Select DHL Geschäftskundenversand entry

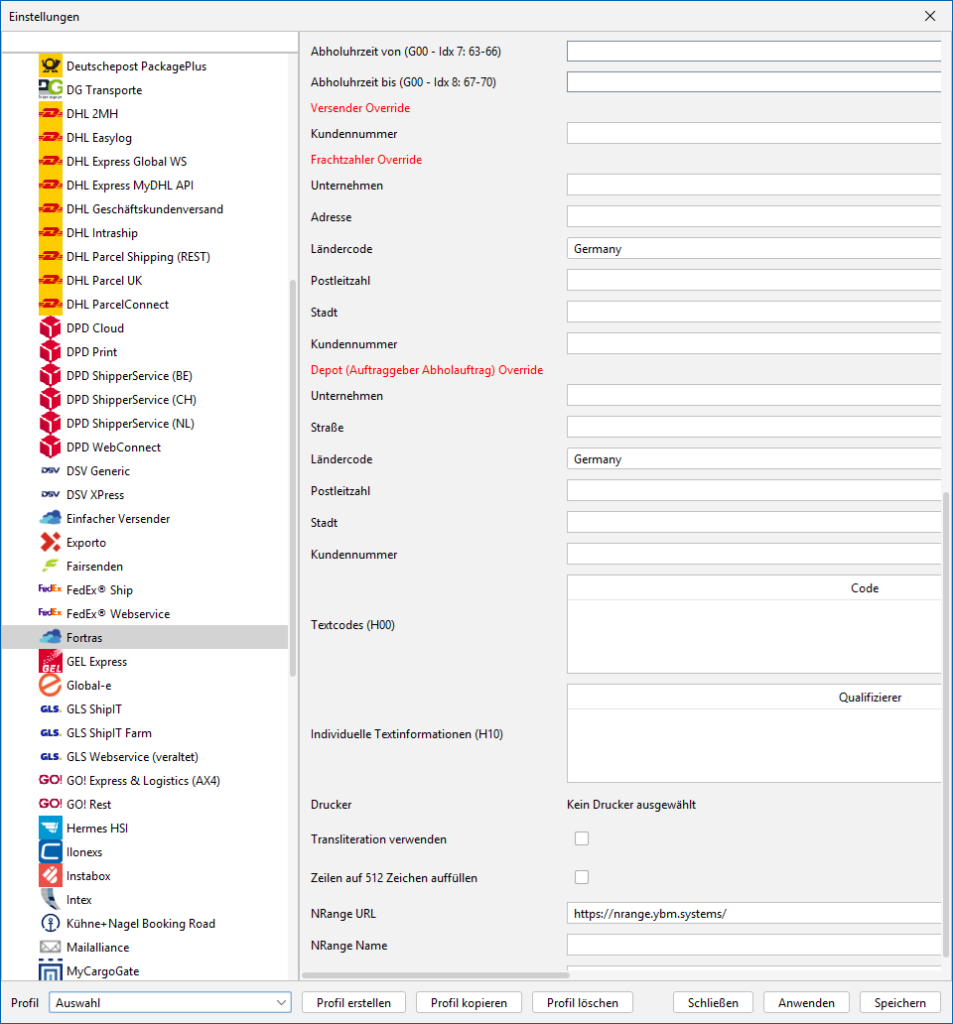tap(144, 209)
